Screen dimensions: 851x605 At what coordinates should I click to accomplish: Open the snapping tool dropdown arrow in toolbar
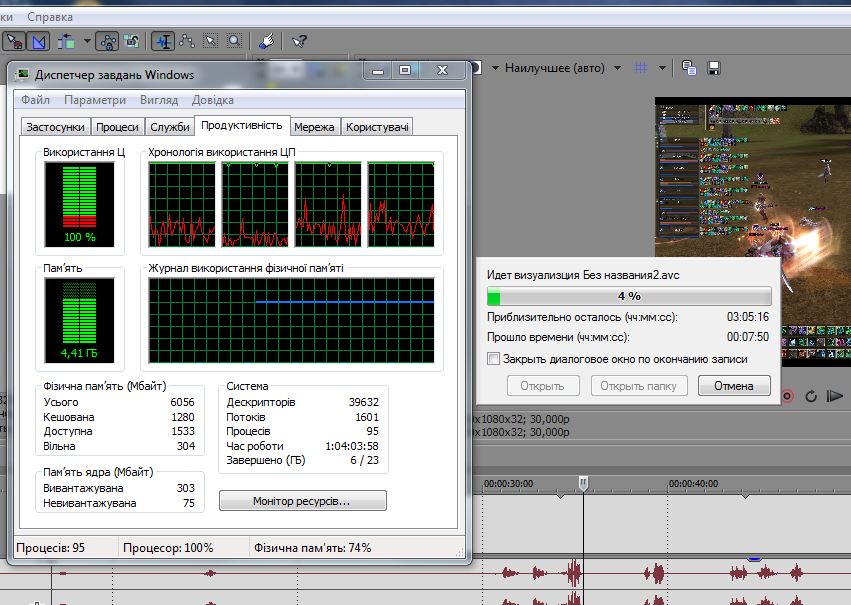pyautogui.click(x=87, y=41)
